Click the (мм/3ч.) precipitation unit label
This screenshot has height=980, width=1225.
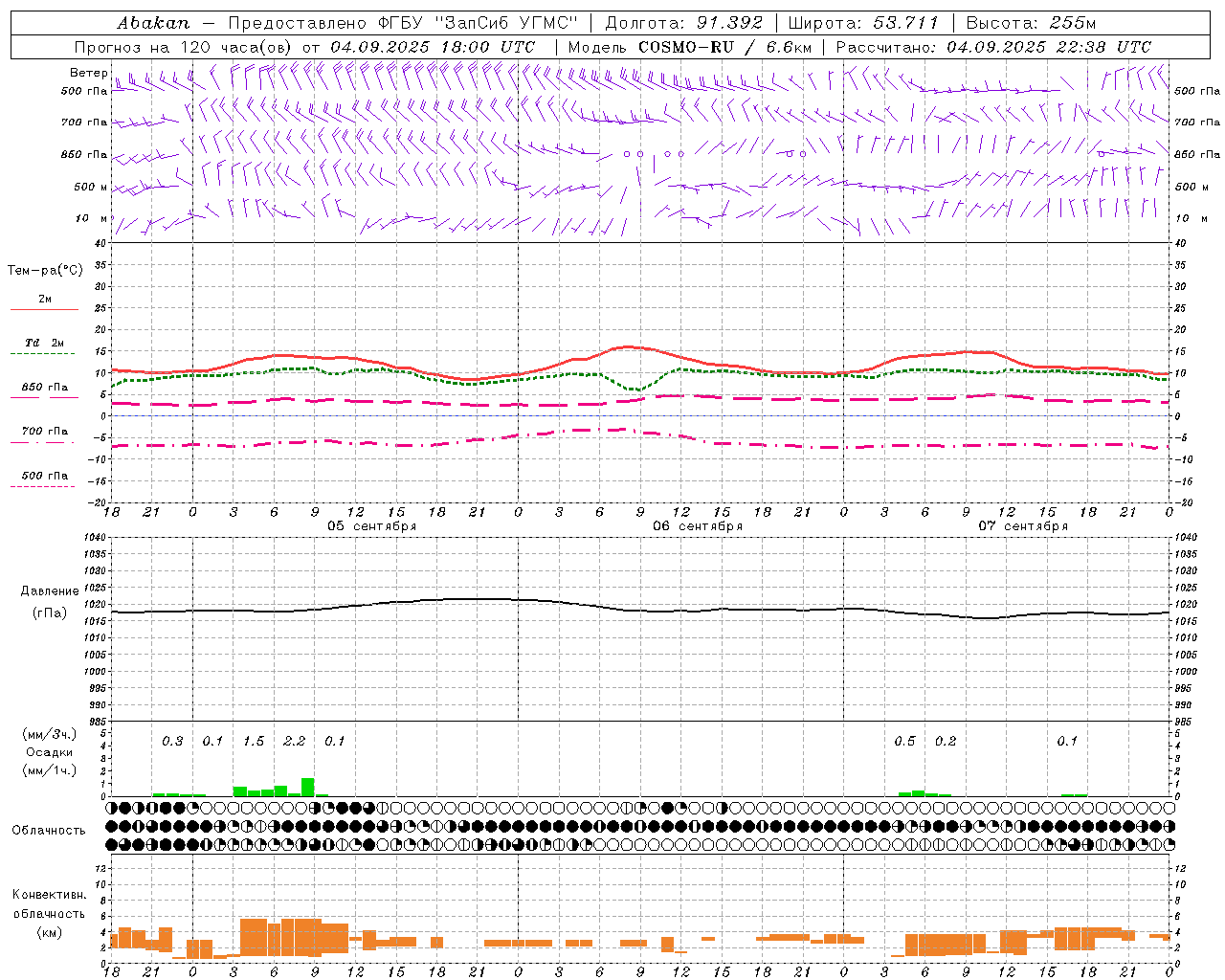[x=50, y=734]
